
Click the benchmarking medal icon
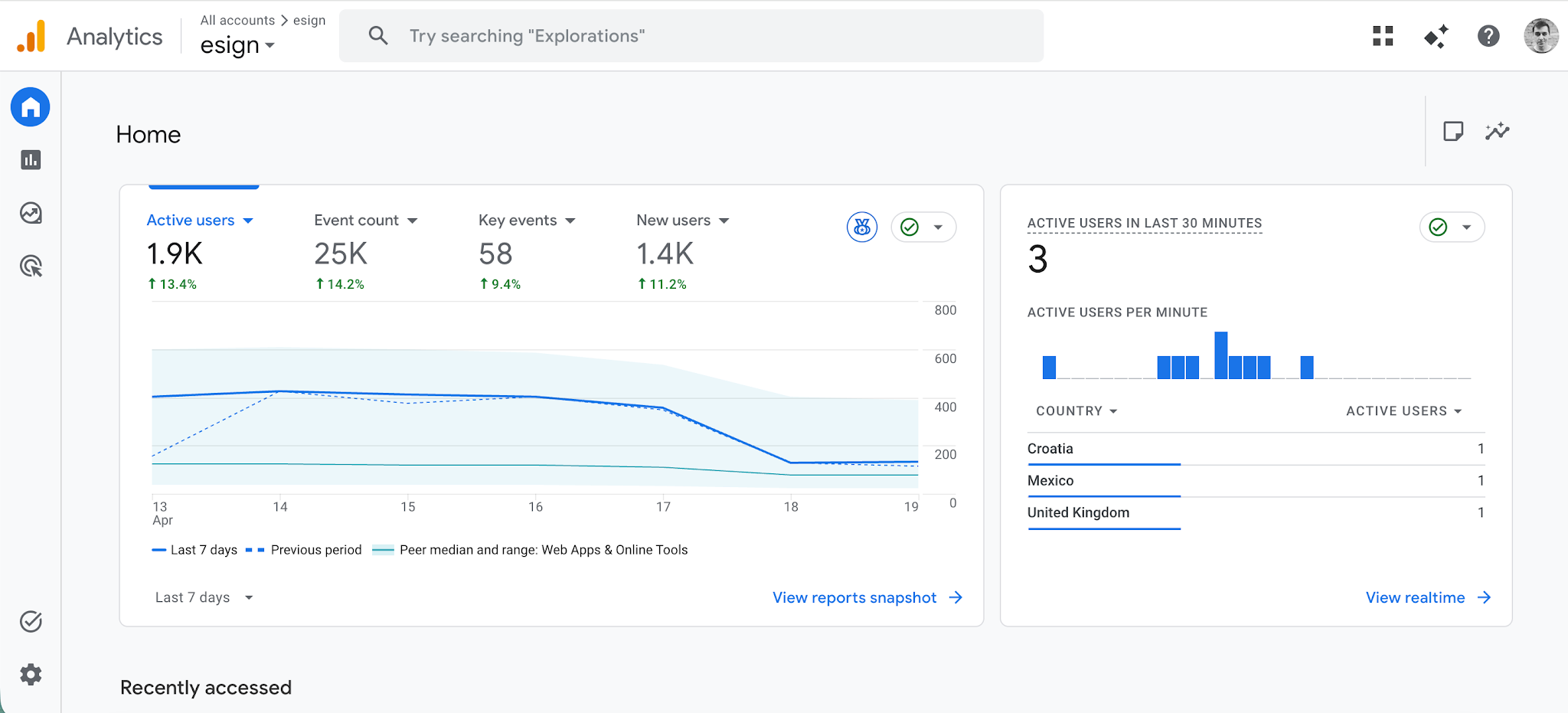pyautogui.click(x=862, y=227)
